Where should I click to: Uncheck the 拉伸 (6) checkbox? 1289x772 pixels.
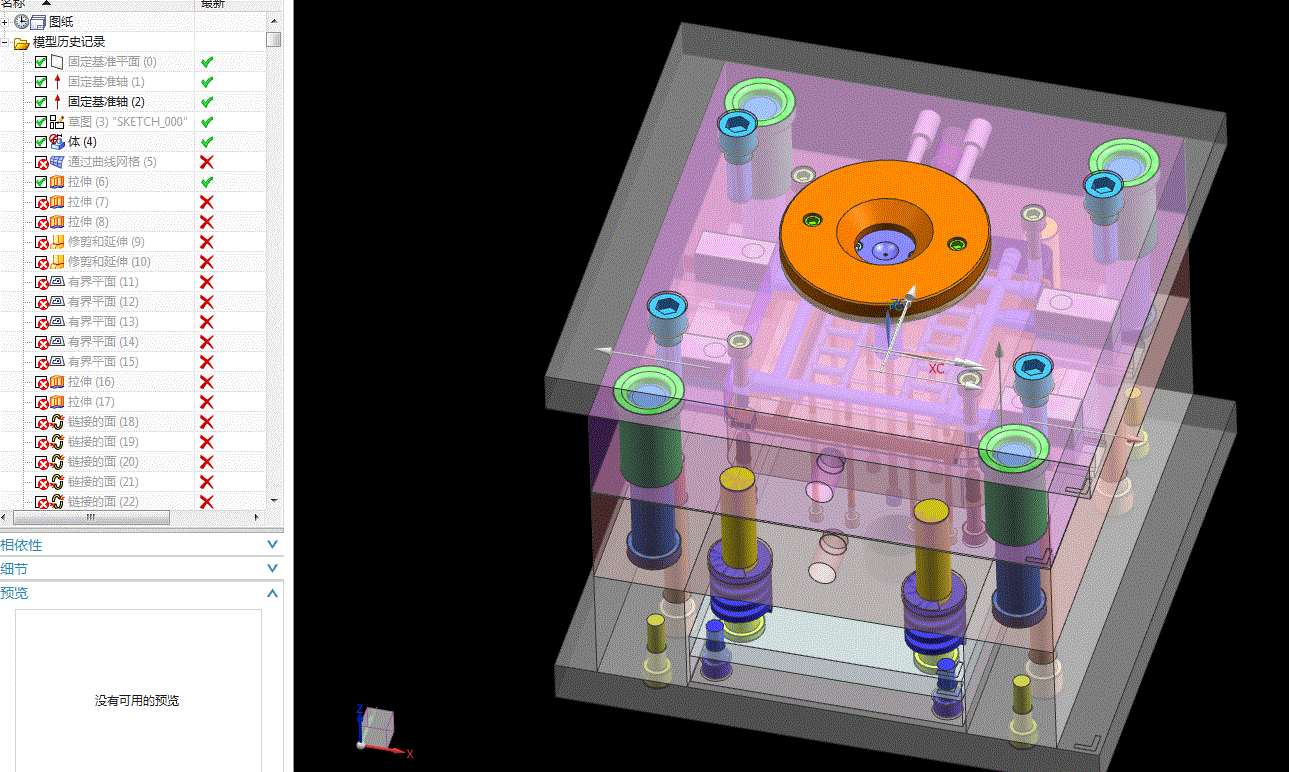click(x=41, y=182)
